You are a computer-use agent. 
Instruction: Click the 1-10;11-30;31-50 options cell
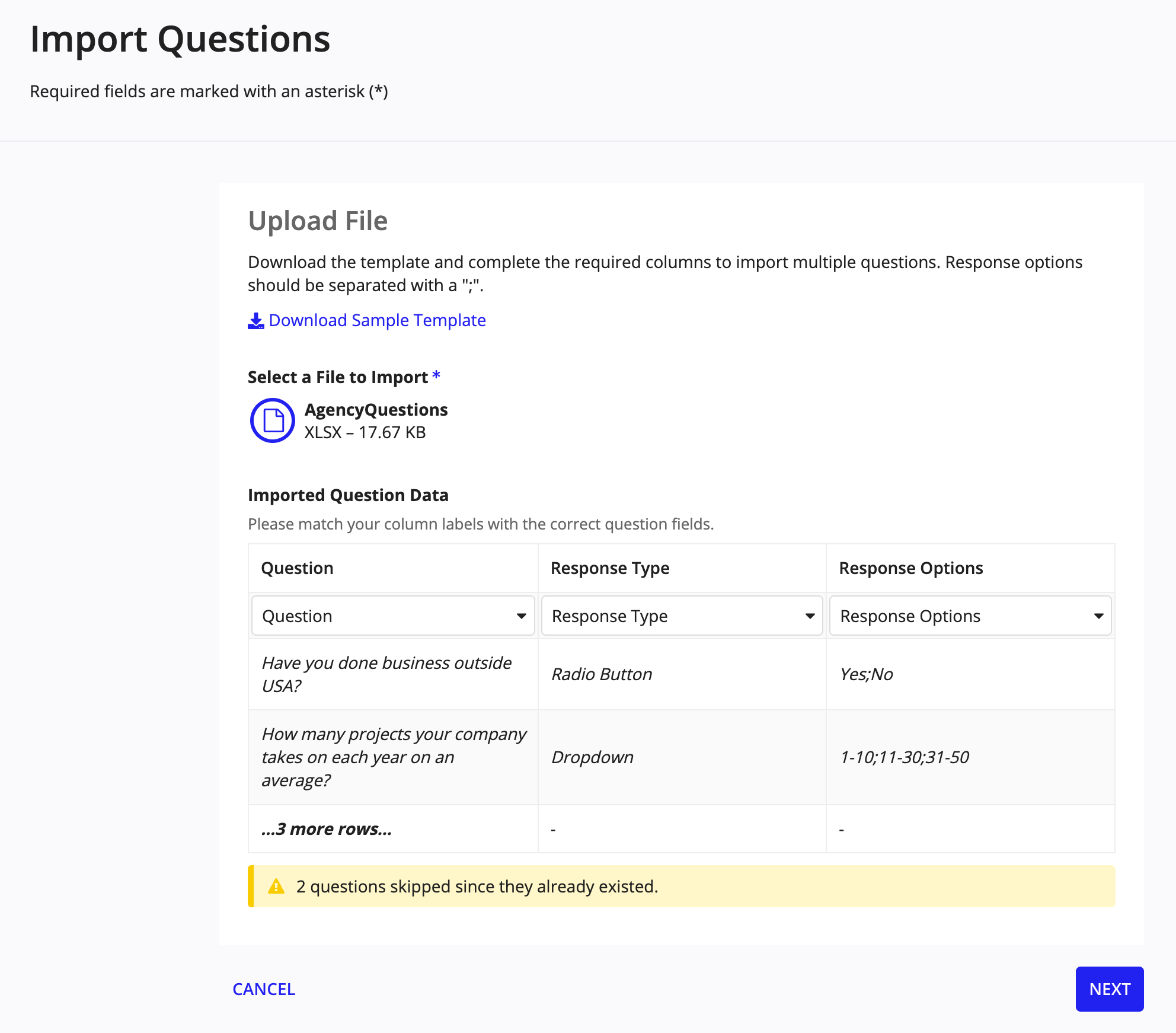coord(970,757)
